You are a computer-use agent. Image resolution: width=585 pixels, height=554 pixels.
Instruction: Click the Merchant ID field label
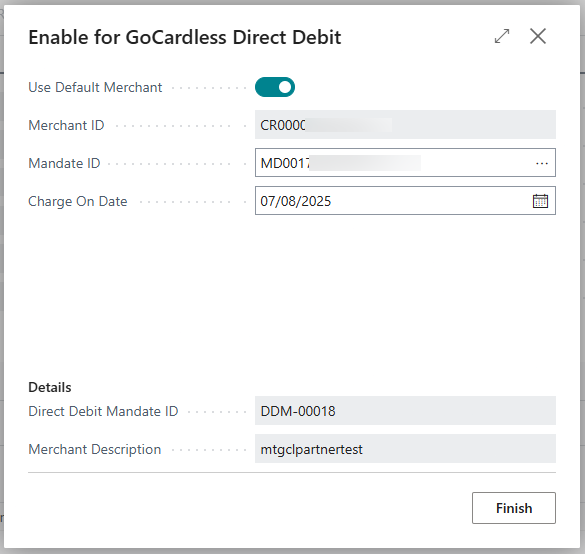click(66, 125)
